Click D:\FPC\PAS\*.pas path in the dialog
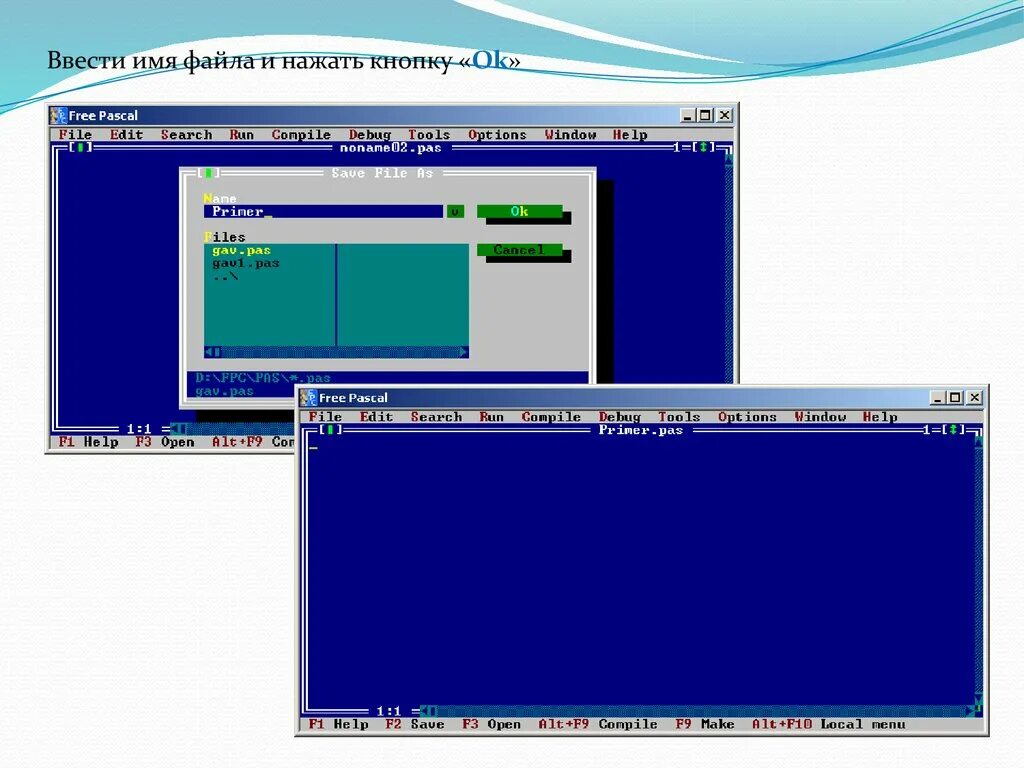 click(x=263, y=377)
